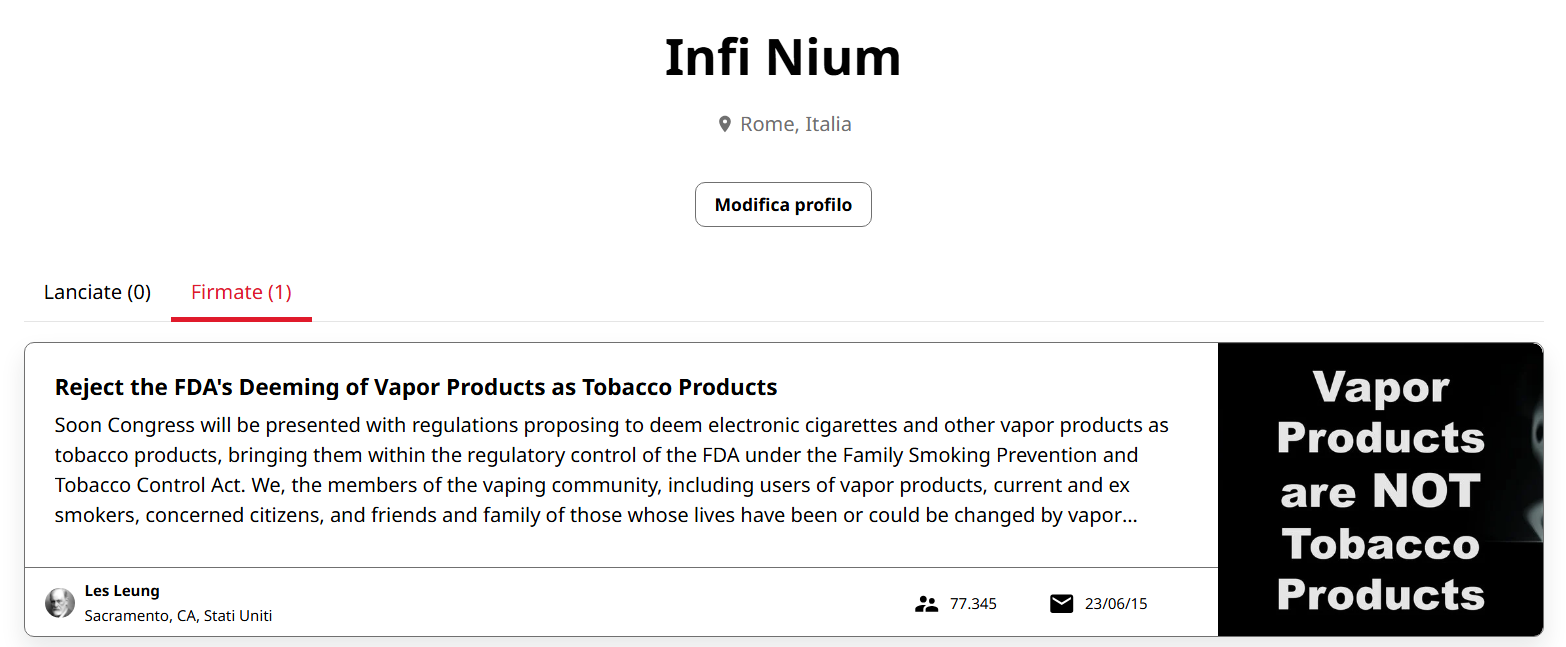Image resolution: width=1566 pixels, height=647 pixels.
Task: Open the Reject the FDA's Deeming petition title
Action: point(416,387)
